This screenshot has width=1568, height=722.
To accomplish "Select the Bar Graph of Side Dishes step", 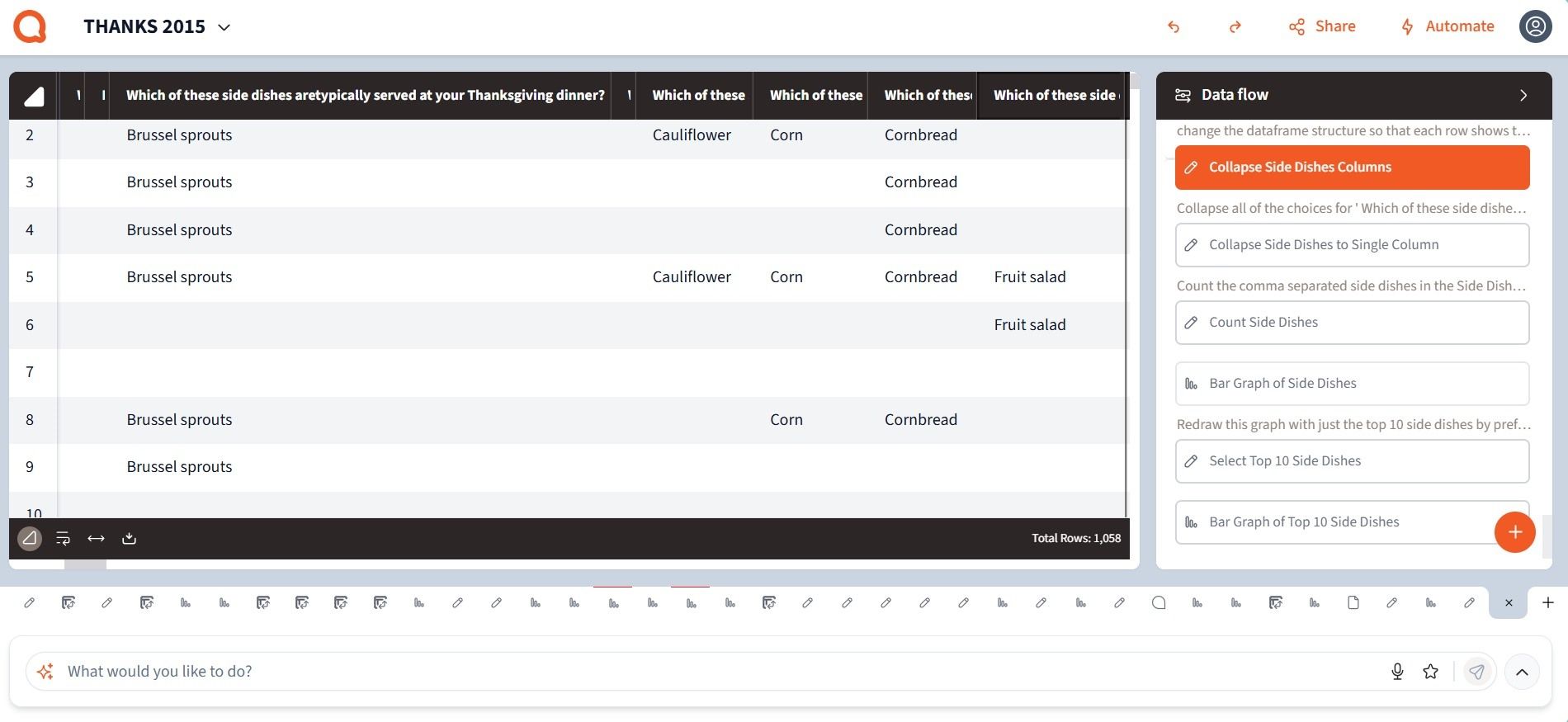I will (1352, 384).
